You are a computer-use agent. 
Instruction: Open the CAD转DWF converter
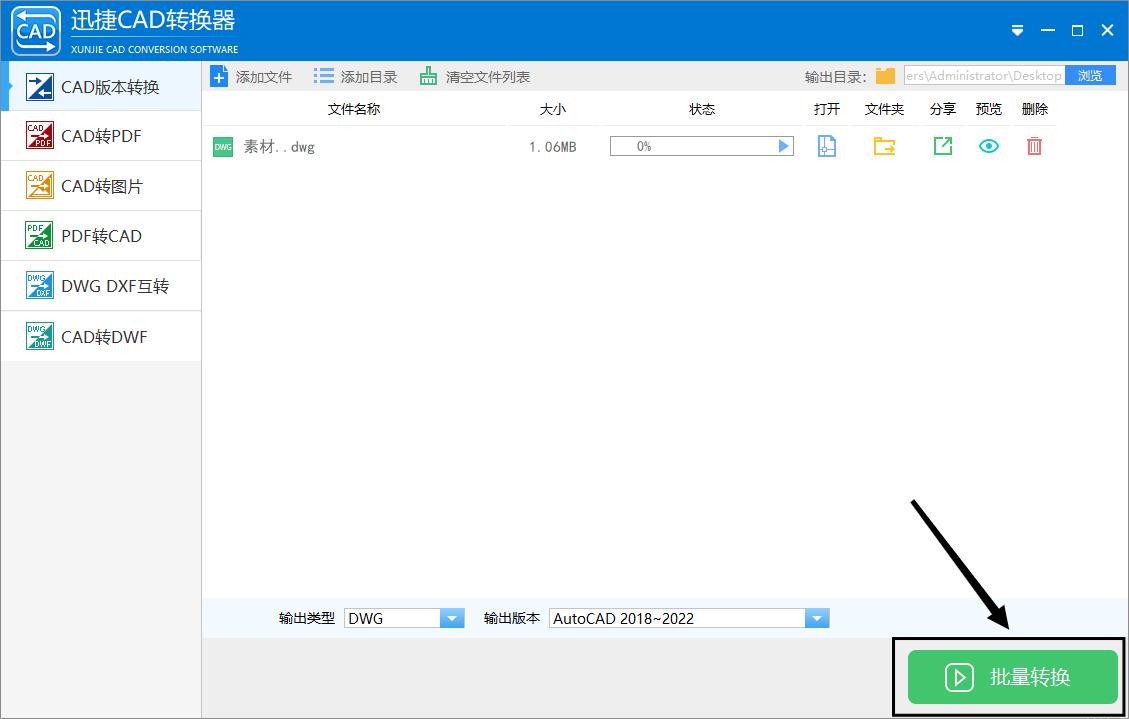click(100, 336)
